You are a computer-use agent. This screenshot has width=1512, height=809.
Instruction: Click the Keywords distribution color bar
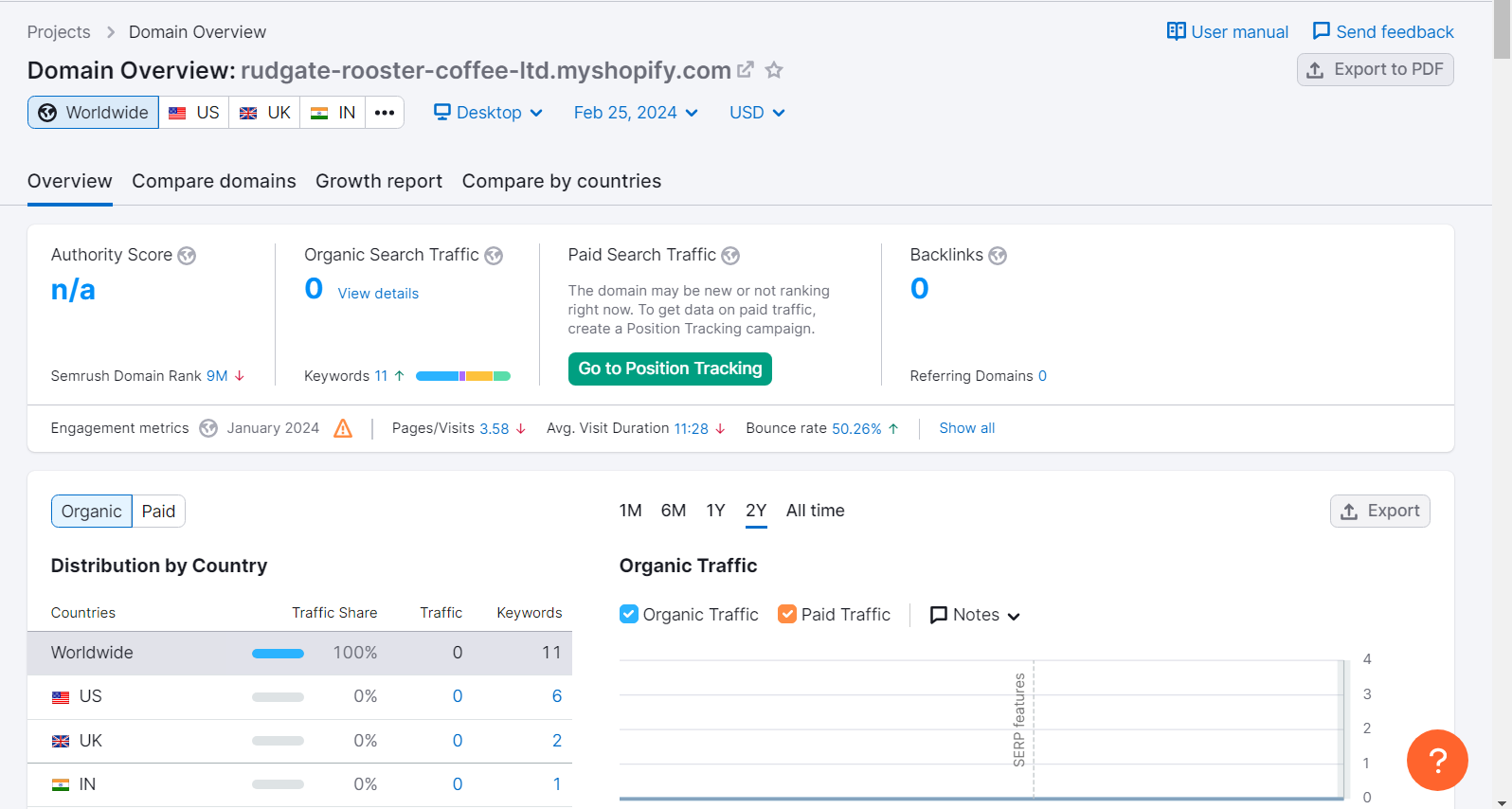[x=463, y=376]
